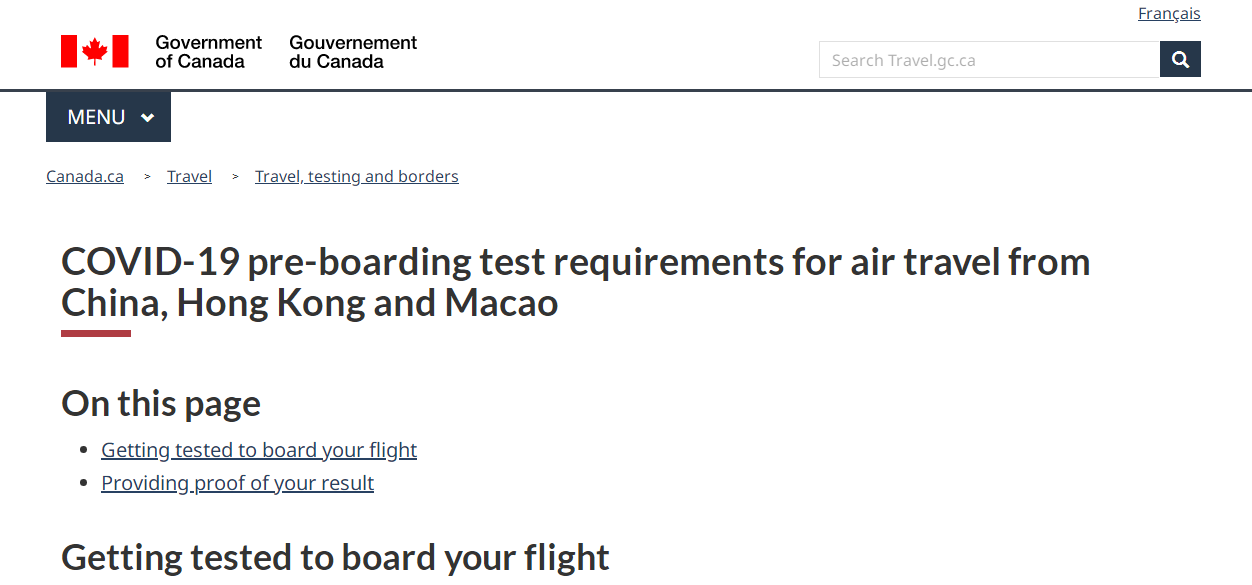
Task: Click the red underline accent below the title
Action: tap(96, 333)
